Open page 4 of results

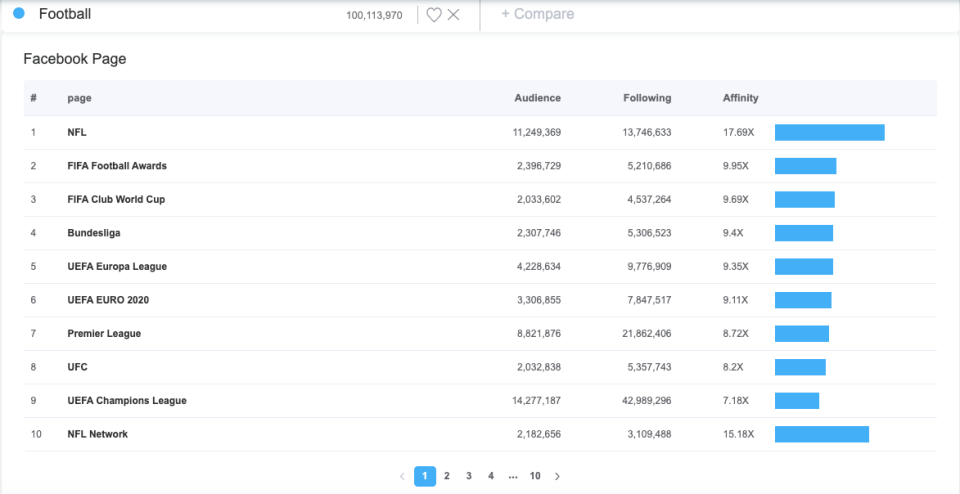click(x=491, y=476)
